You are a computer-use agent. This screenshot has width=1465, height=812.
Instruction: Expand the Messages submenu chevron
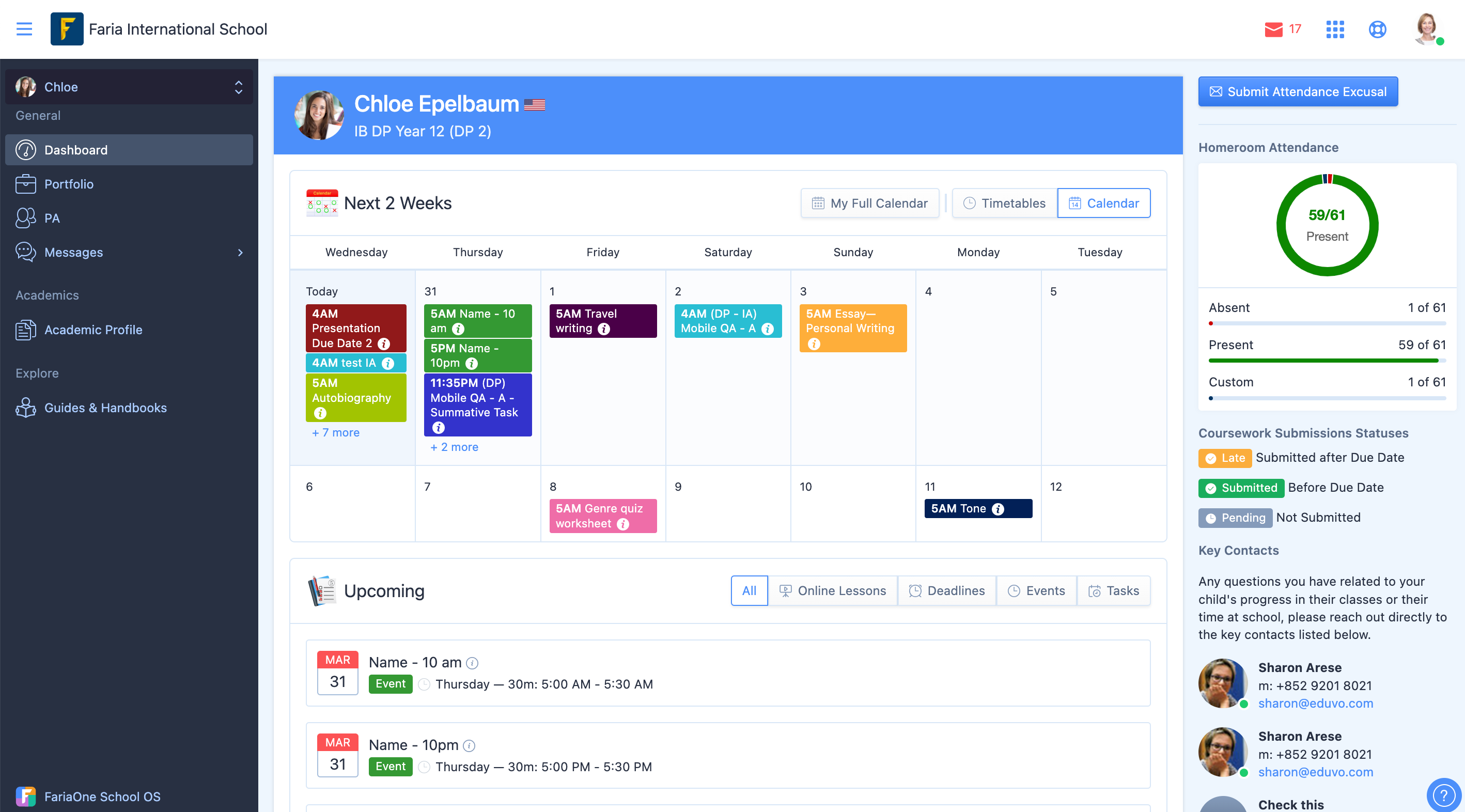pos(240,253)
